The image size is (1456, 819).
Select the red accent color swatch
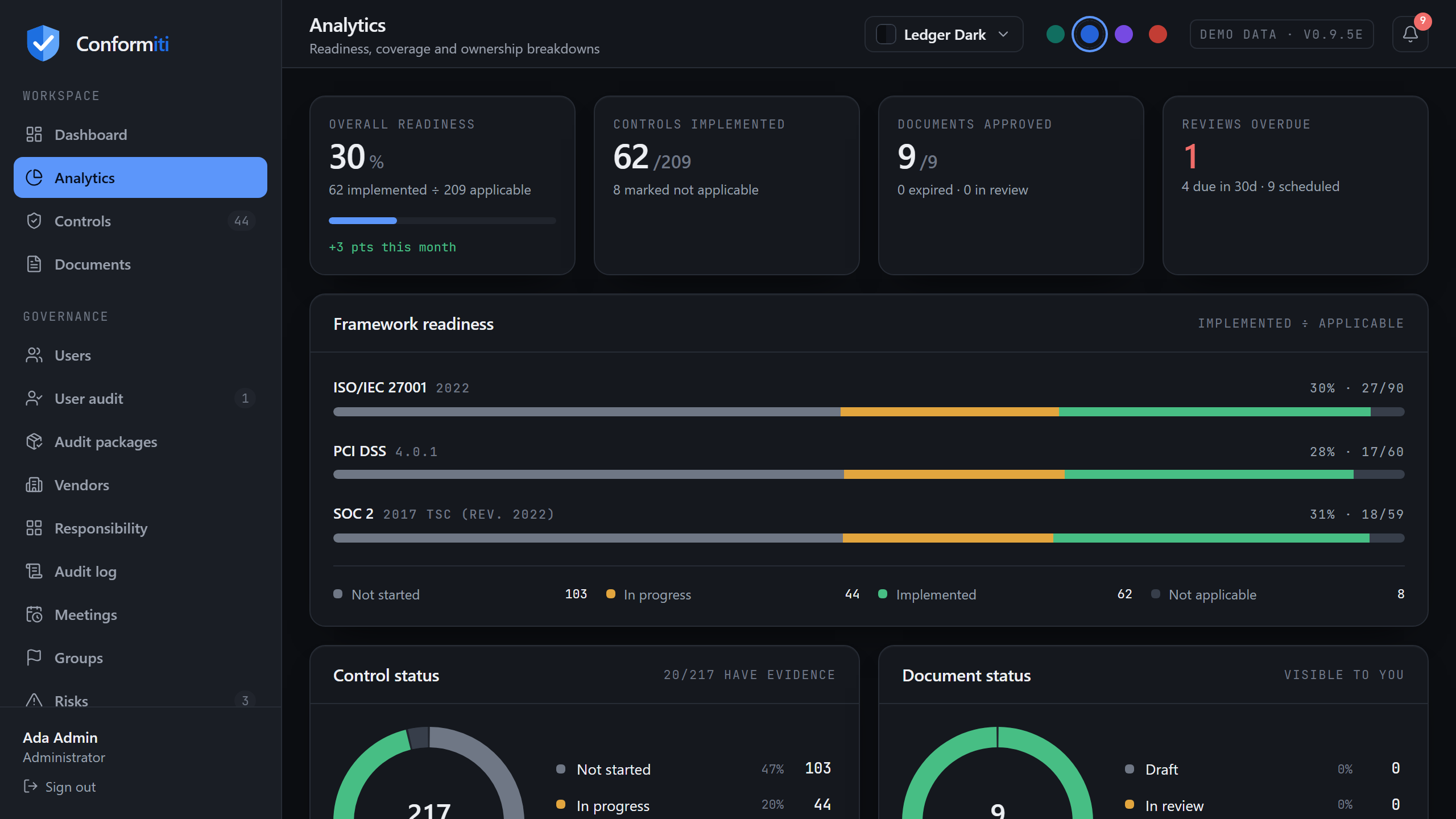coord(1158,34)
